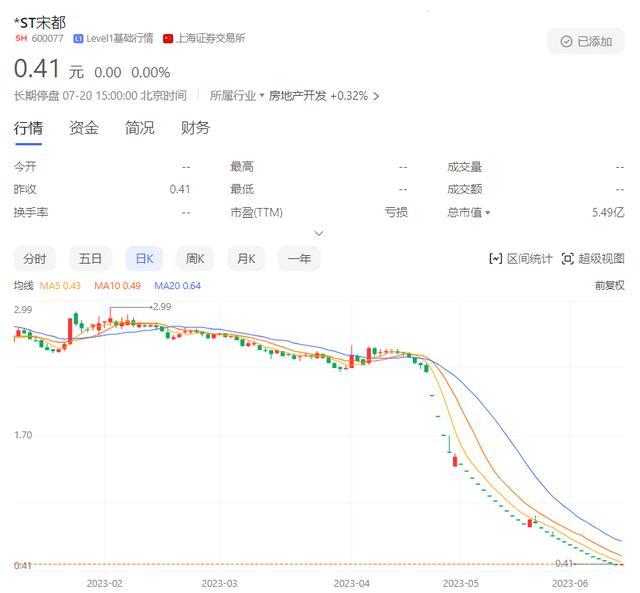Open the 房地产开发 industry link
The image size is (640, 593).
(x=298, y=96)
